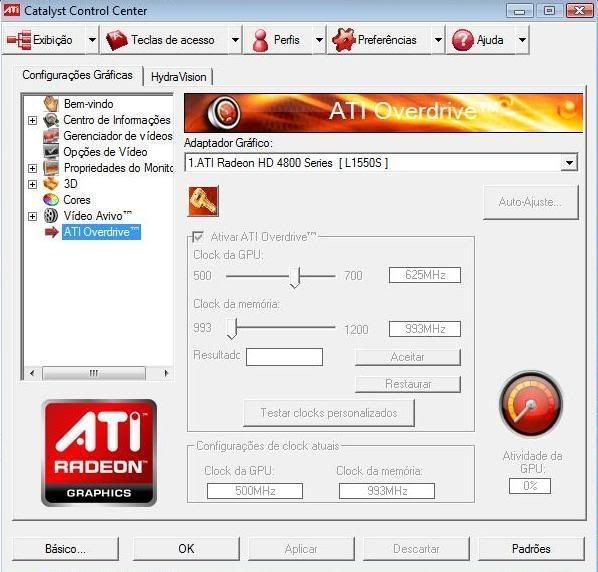The image size is (598, 572).
Task: Switch to the HydraVision tab
Action: [178, 77]
